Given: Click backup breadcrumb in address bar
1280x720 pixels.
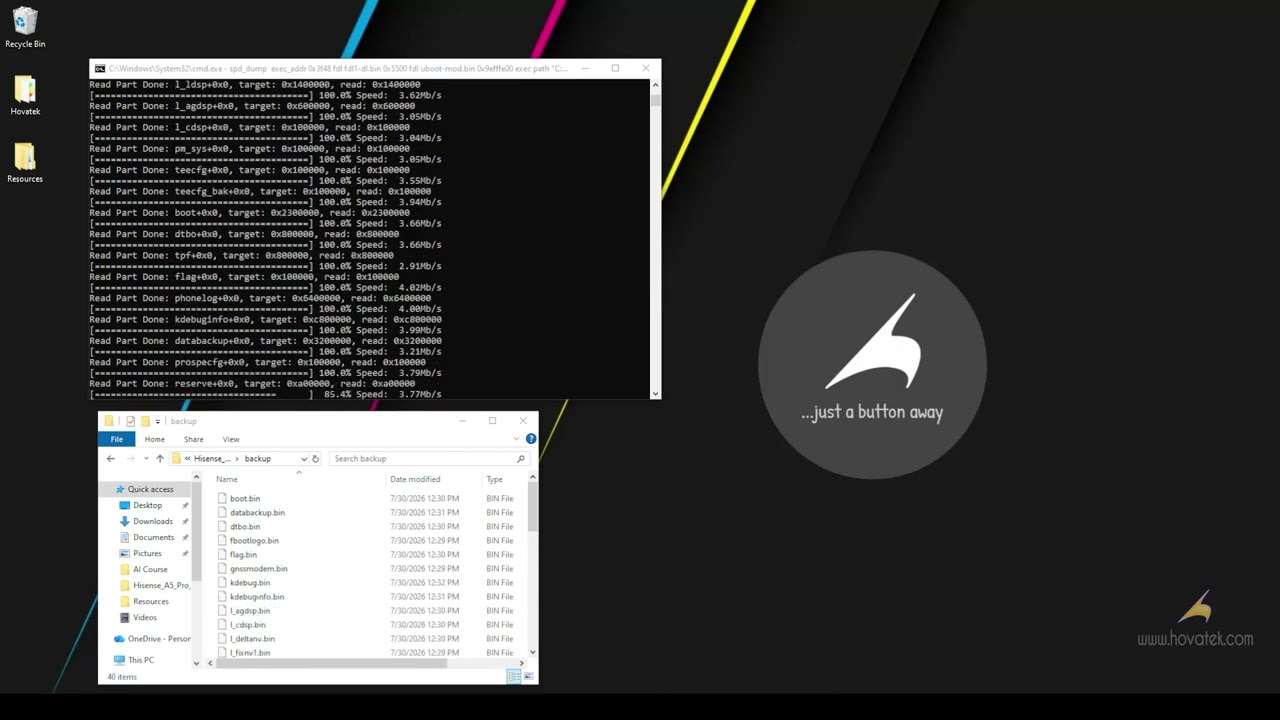Looking at the screenshot, I should [x=258, y=459].
